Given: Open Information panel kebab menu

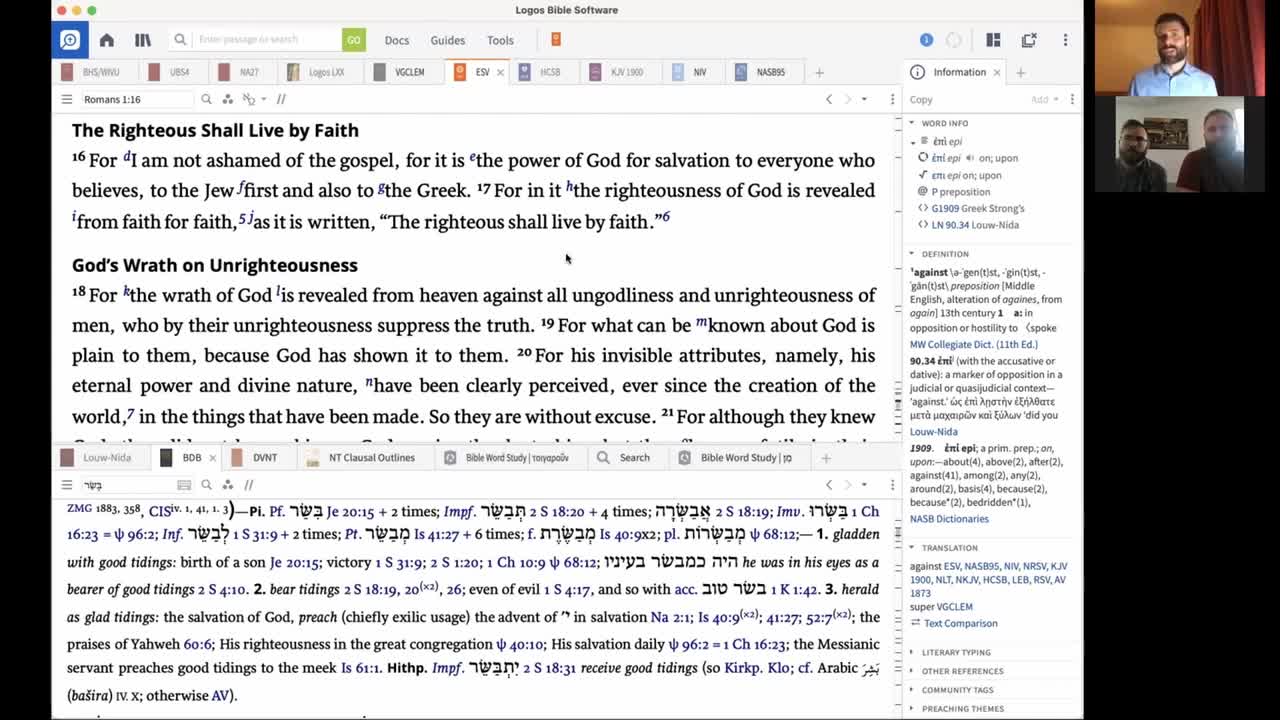Looking at the screenshot, I should point(1072,99).
